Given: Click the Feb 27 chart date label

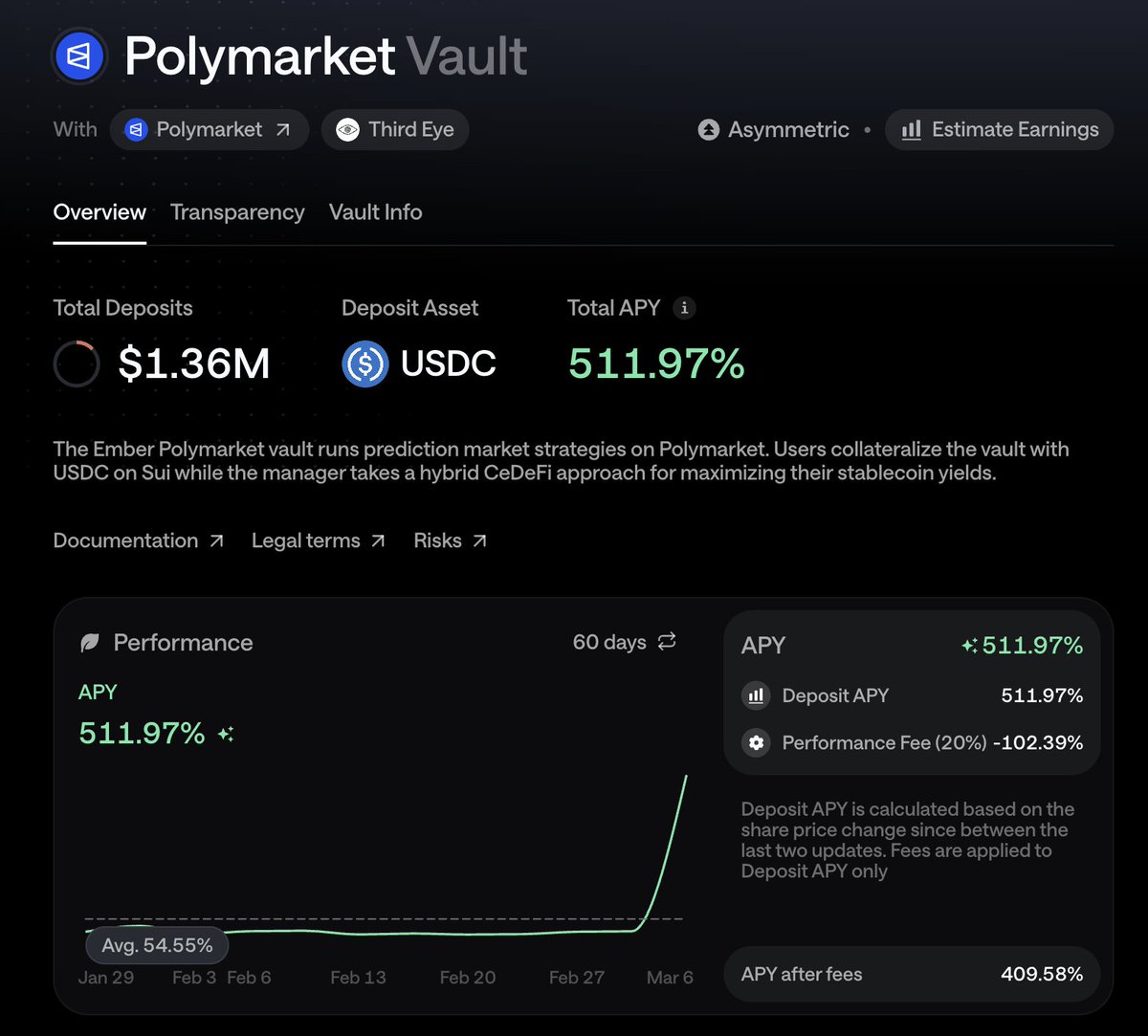Looking at the screenshot, I should (x=577, y=978).
